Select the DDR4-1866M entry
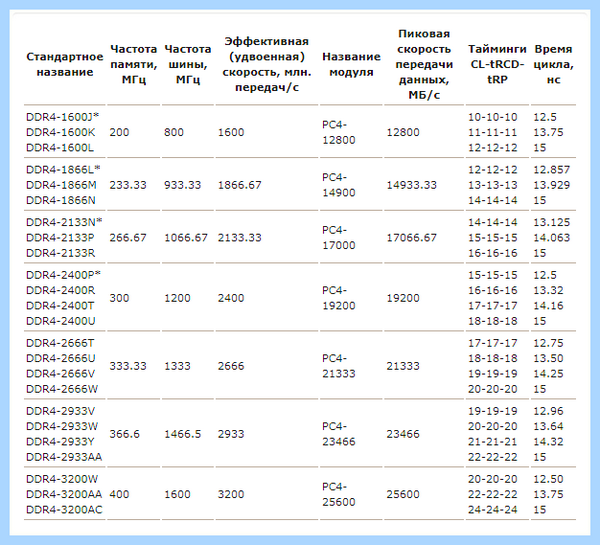 (61, 185)
